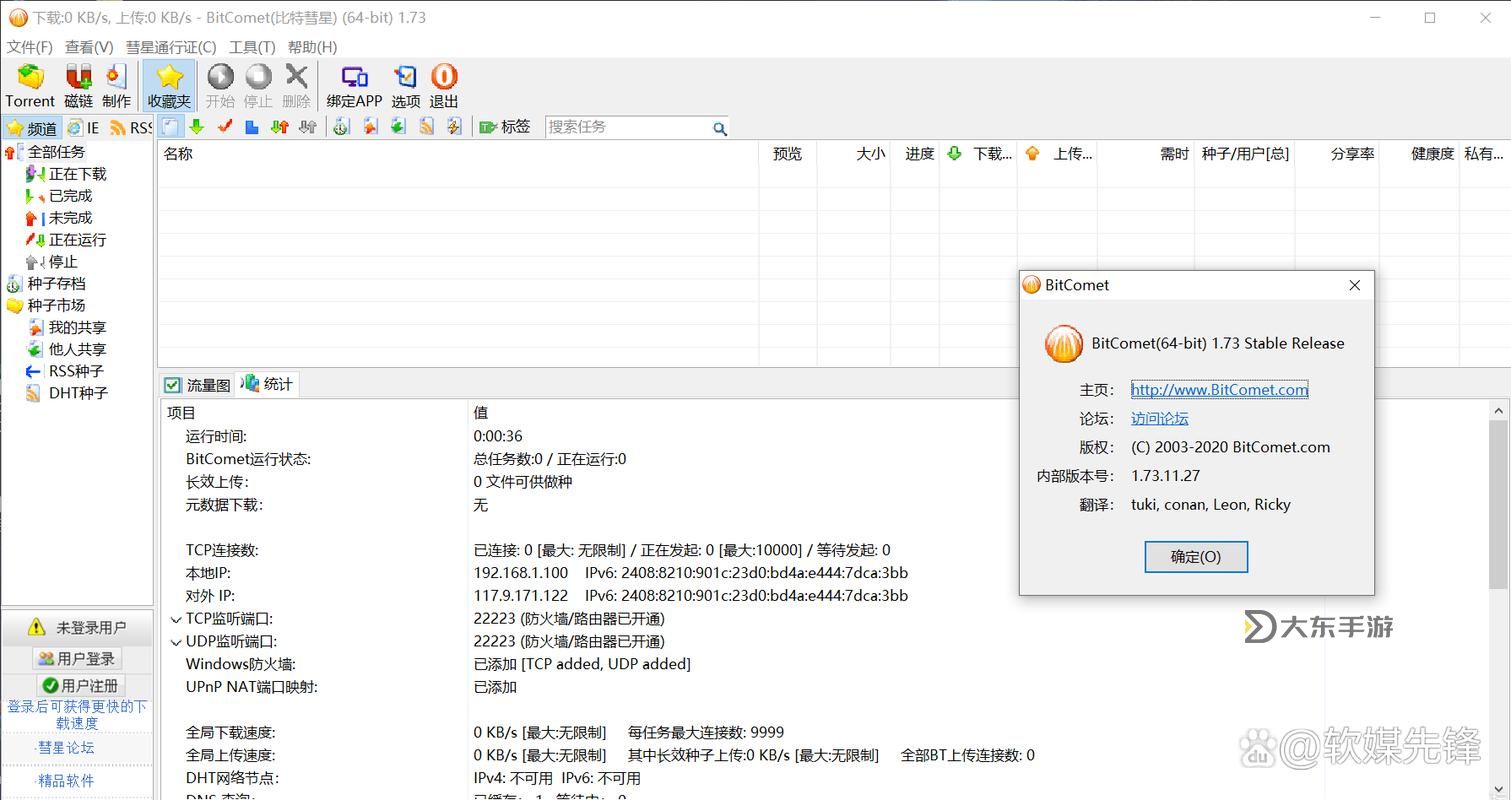Open the 彗星通行证(C) menu
This screenshot has height=800, width=1511.
click(171, 47)
